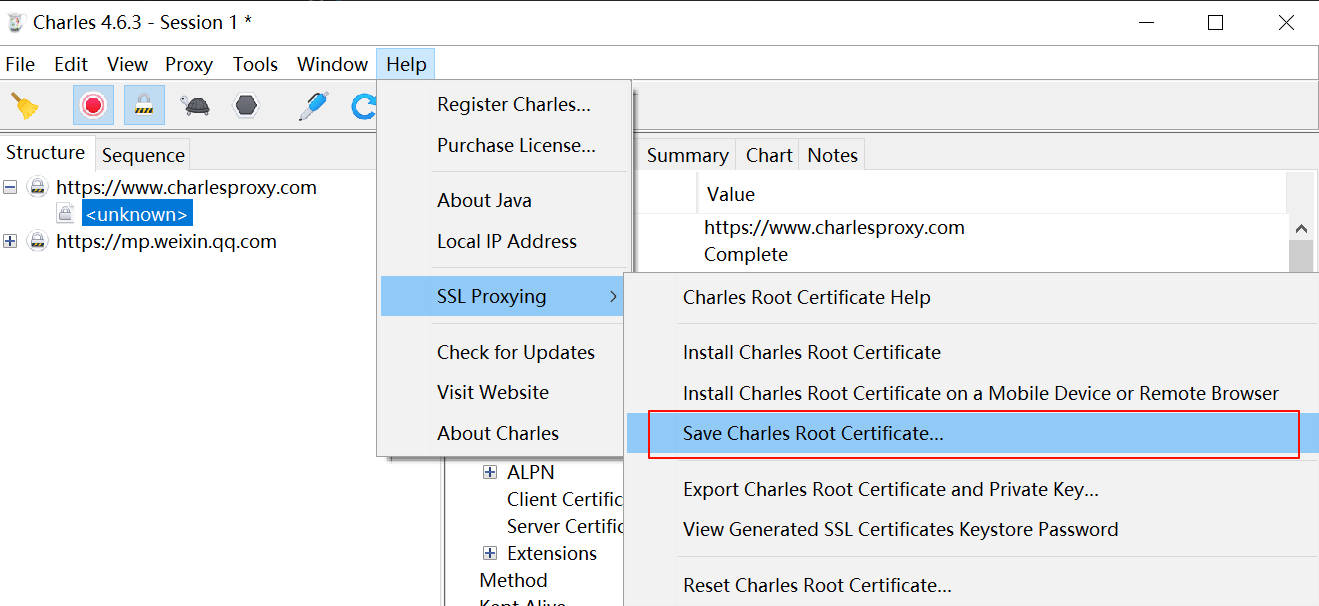
Task: Enable throttling with the turtle icon
Action: tap(195, 105)
